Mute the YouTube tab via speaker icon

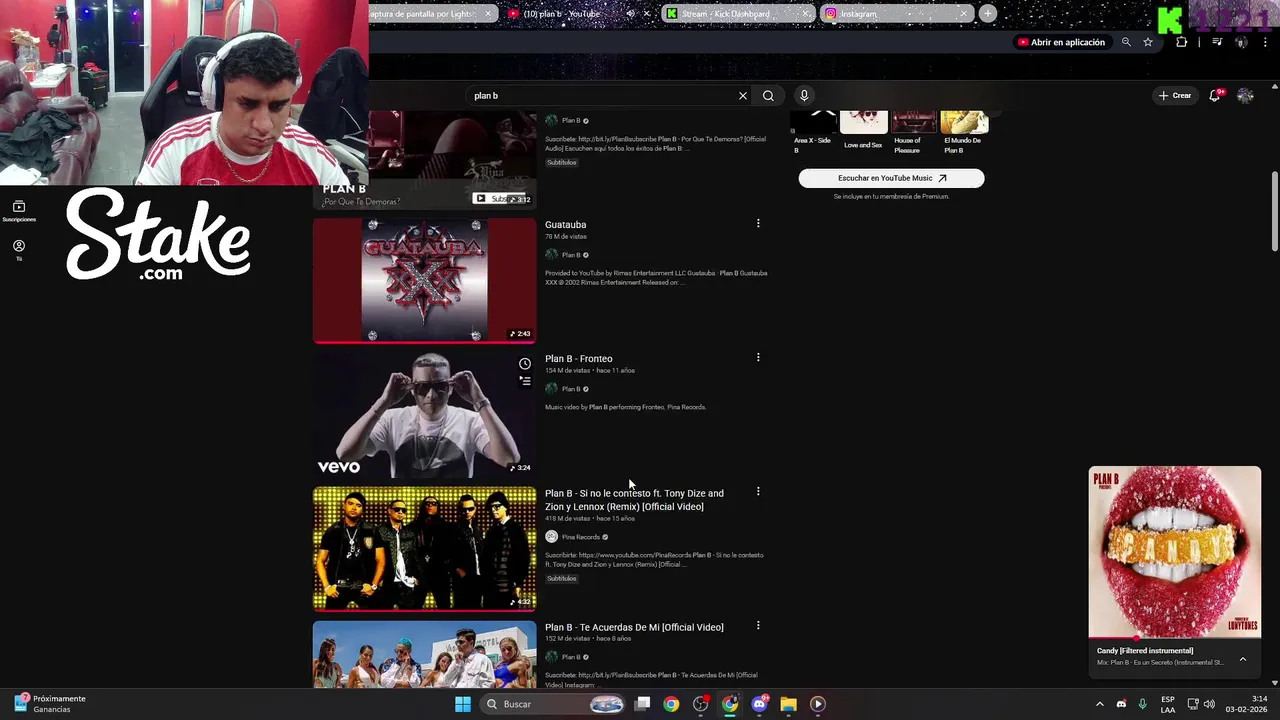click(630, 14)
